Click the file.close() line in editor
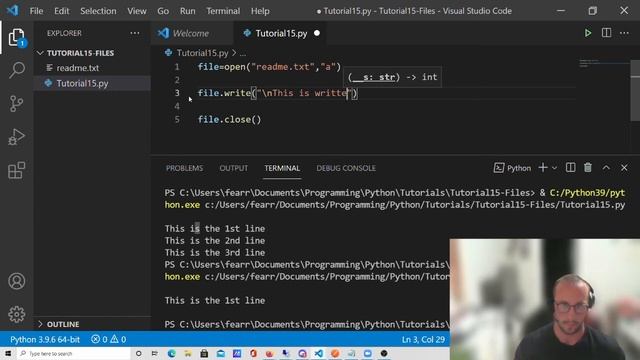Image resolution: width=640 pixels, height=360 pixels. [x=229, y=120]
